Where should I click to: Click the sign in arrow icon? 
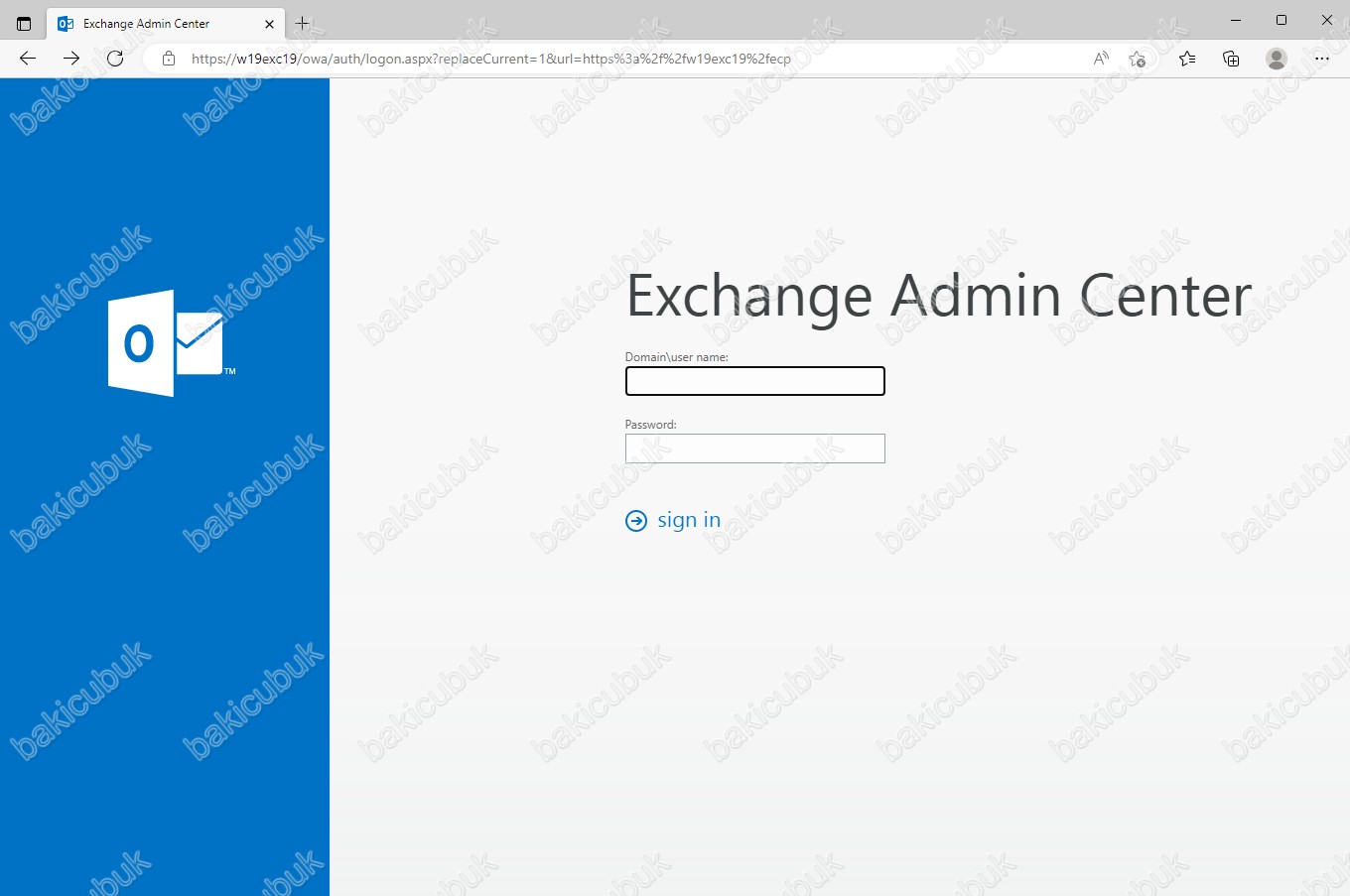coord(636,521)
